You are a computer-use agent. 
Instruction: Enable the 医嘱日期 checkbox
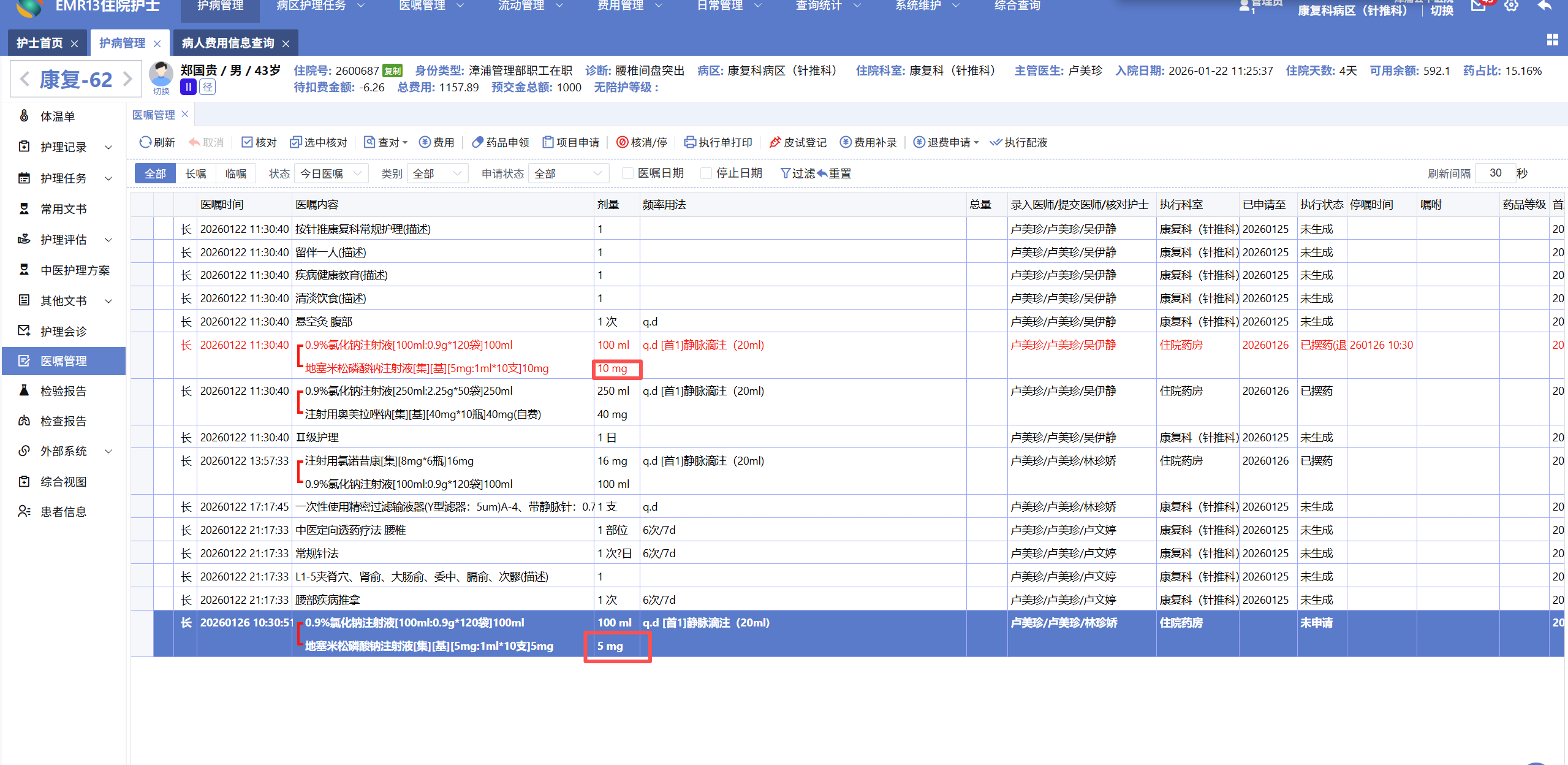(627, 173)
